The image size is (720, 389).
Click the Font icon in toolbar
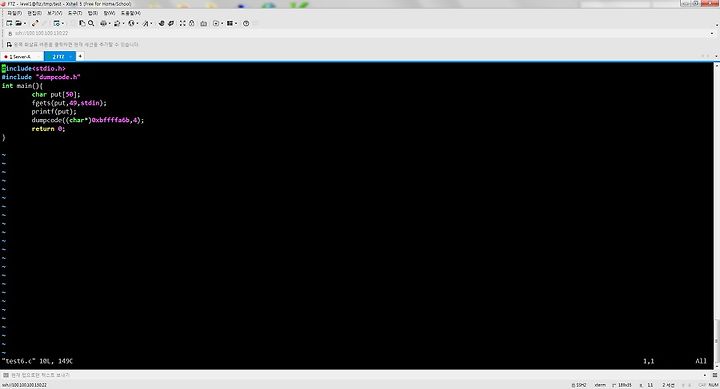click(146, 23)
